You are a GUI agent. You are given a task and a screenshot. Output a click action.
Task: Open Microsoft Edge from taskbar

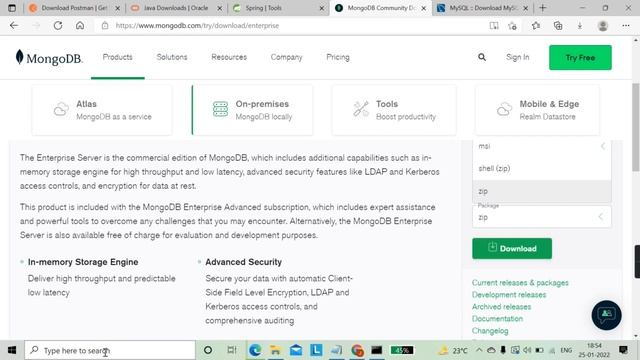click(x=255, y=350)
